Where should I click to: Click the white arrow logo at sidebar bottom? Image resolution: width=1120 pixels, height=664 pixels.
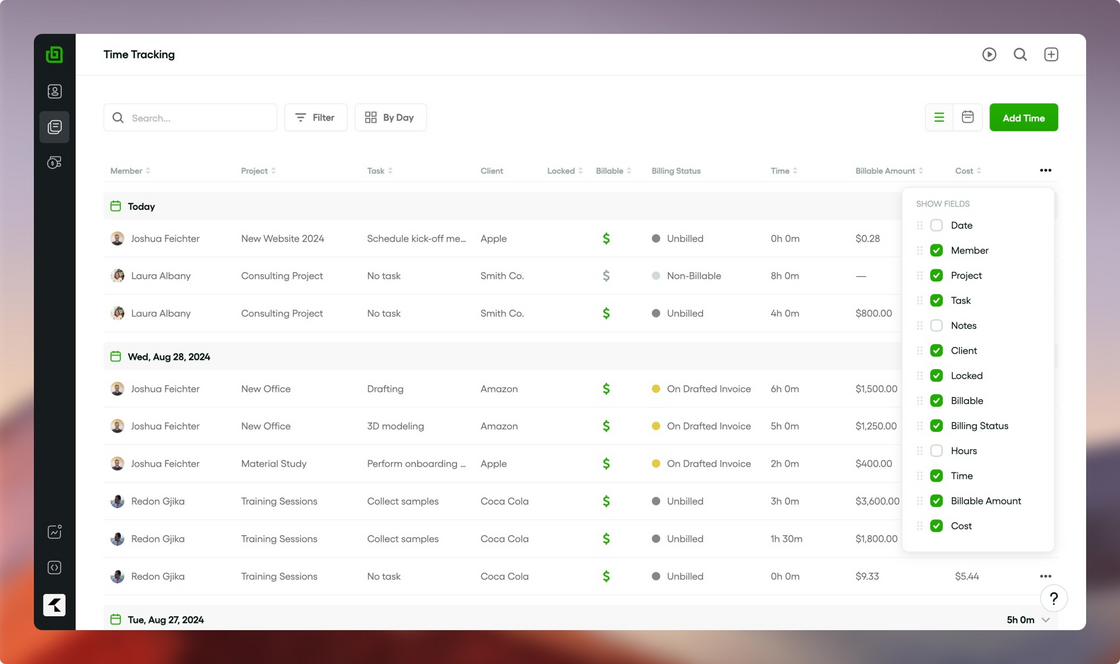coord(54,605)
